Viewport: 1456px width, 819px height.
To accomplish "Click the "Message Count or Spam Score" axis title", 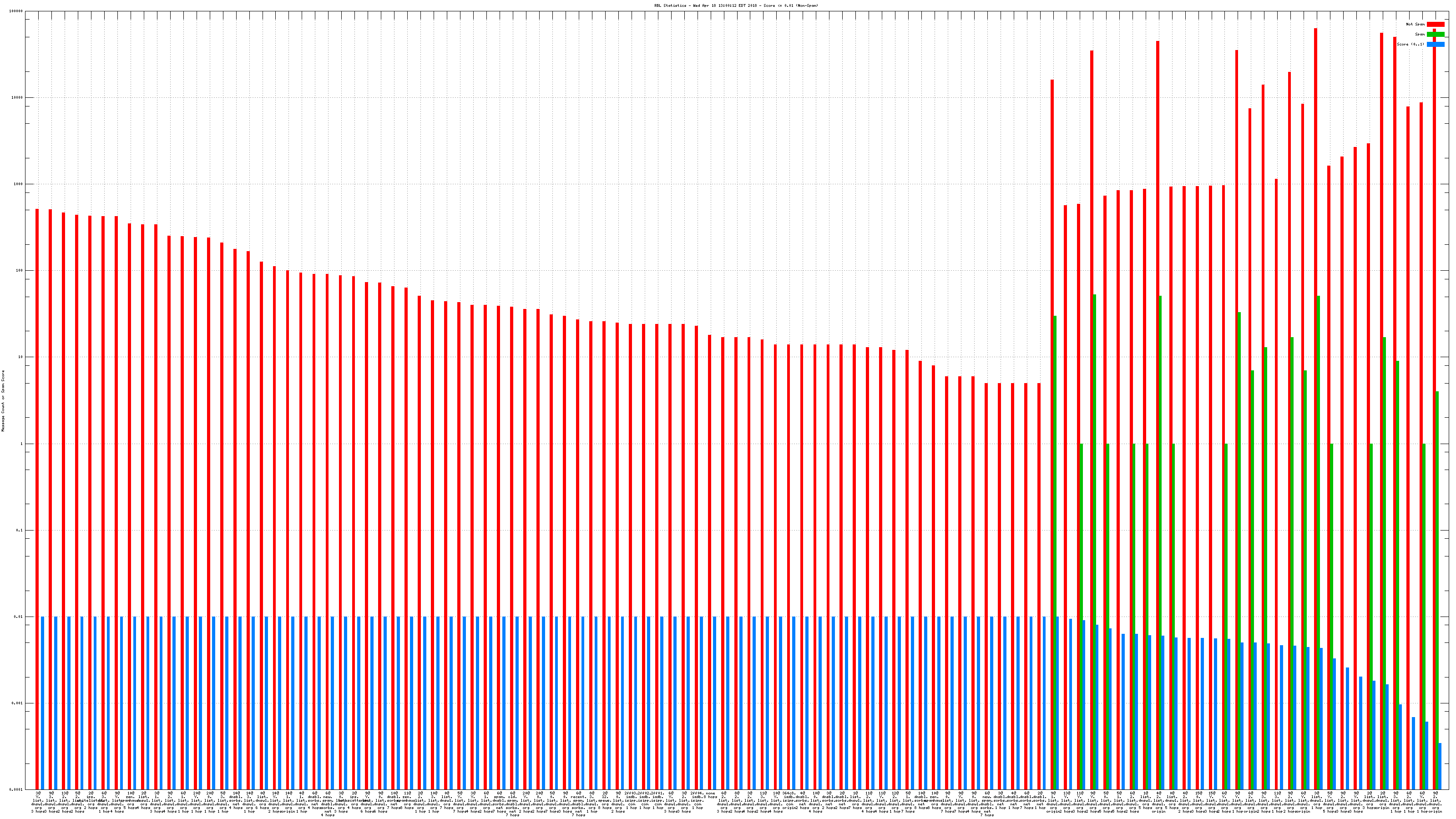I will tap(3, 401).
